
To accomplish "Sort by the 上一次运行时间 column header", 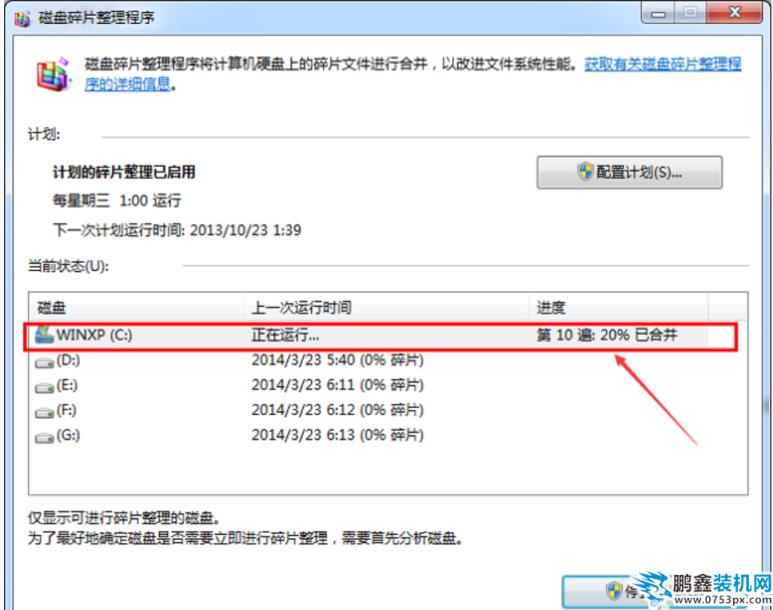I will [x=386, y=308].
